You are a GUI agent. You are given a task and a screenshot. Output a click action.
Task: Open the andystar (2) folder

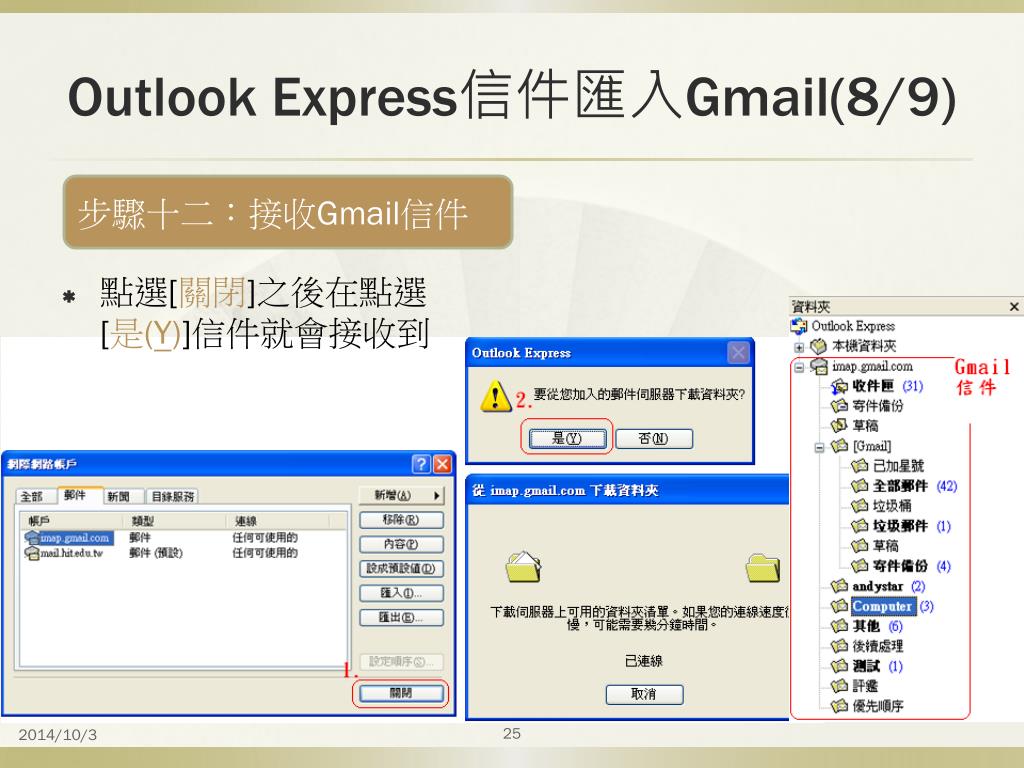(889, 586)
